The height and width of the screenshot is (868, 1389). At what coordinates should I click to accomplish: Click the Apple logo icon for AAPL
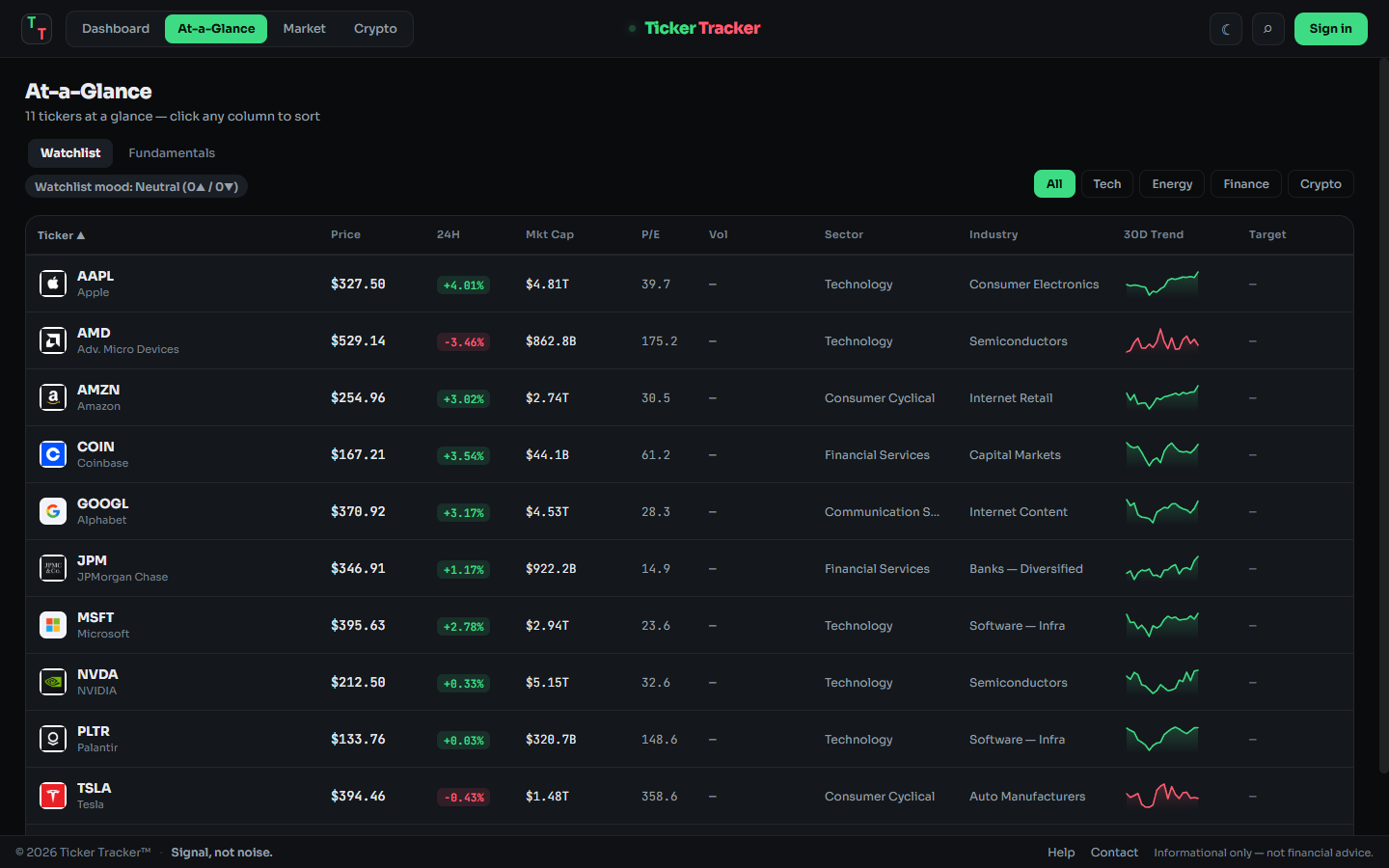pyautogui.click(x=53, y=284)
